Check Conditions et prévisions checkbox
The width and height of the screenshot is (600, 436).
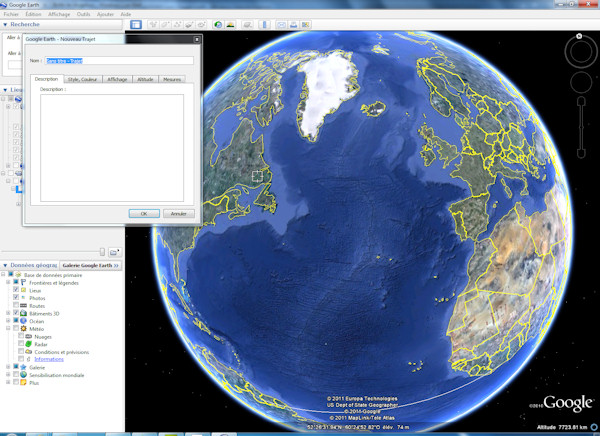[x=21, y=351]
